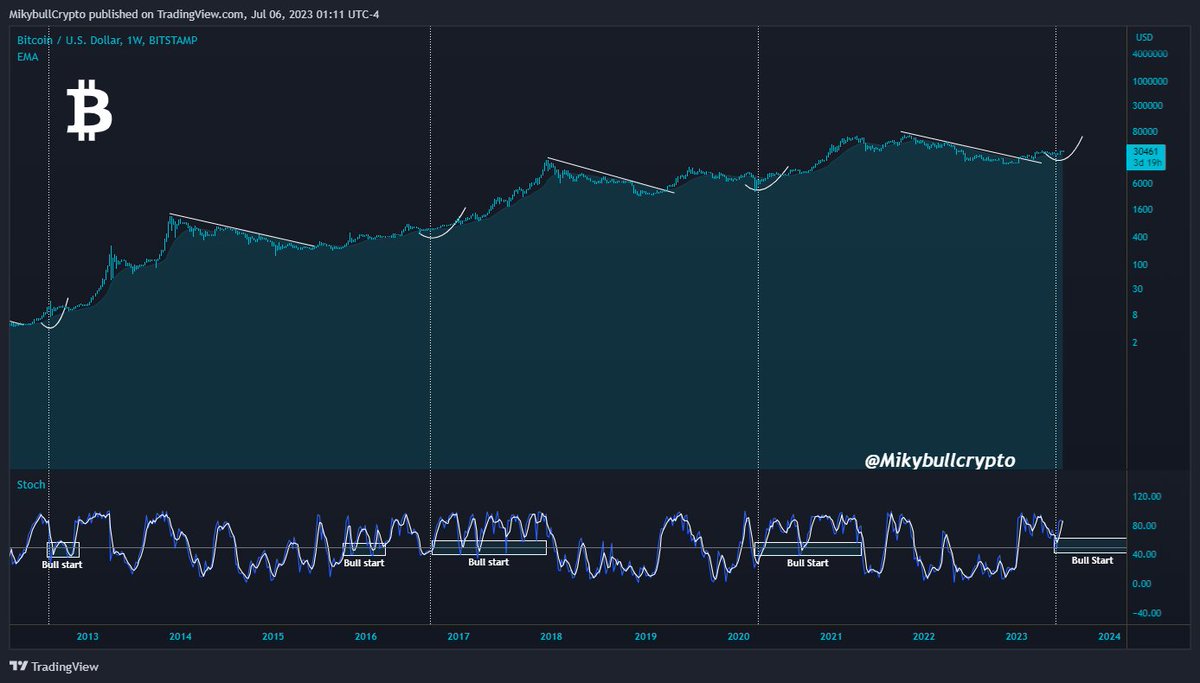Image resolution: width=1200 pixels, height=683 pixels.
Task: Click the 2021 time axis label
Action: [831, 636]
